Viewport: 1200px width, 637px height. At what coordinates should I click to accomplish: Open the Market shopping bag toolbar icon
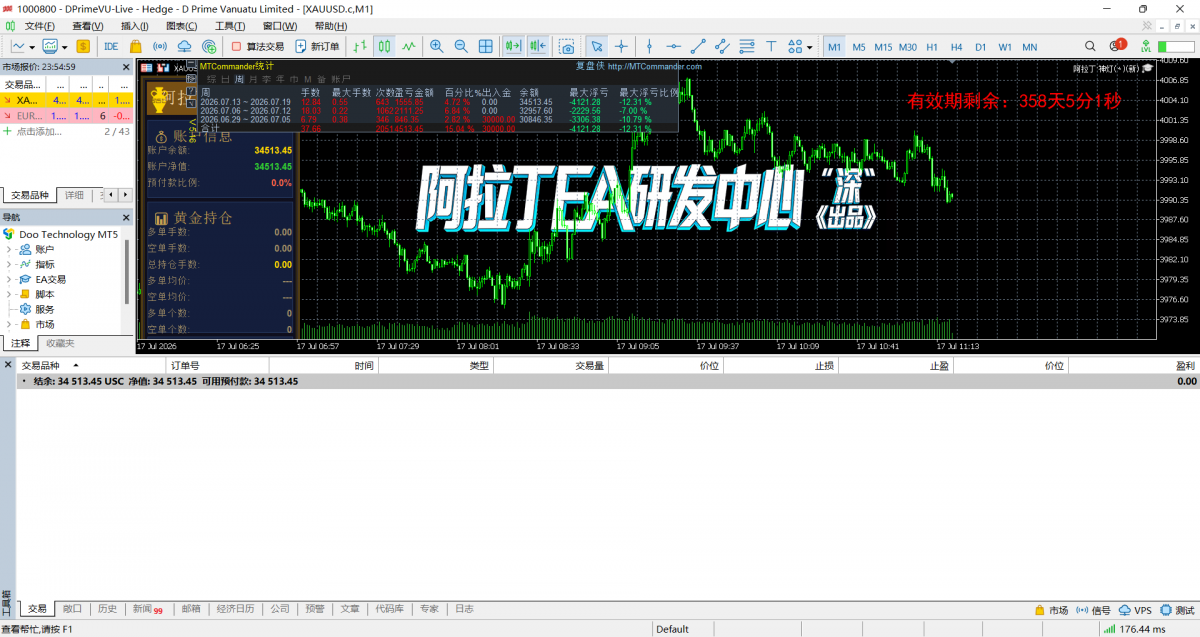point(136,46)
